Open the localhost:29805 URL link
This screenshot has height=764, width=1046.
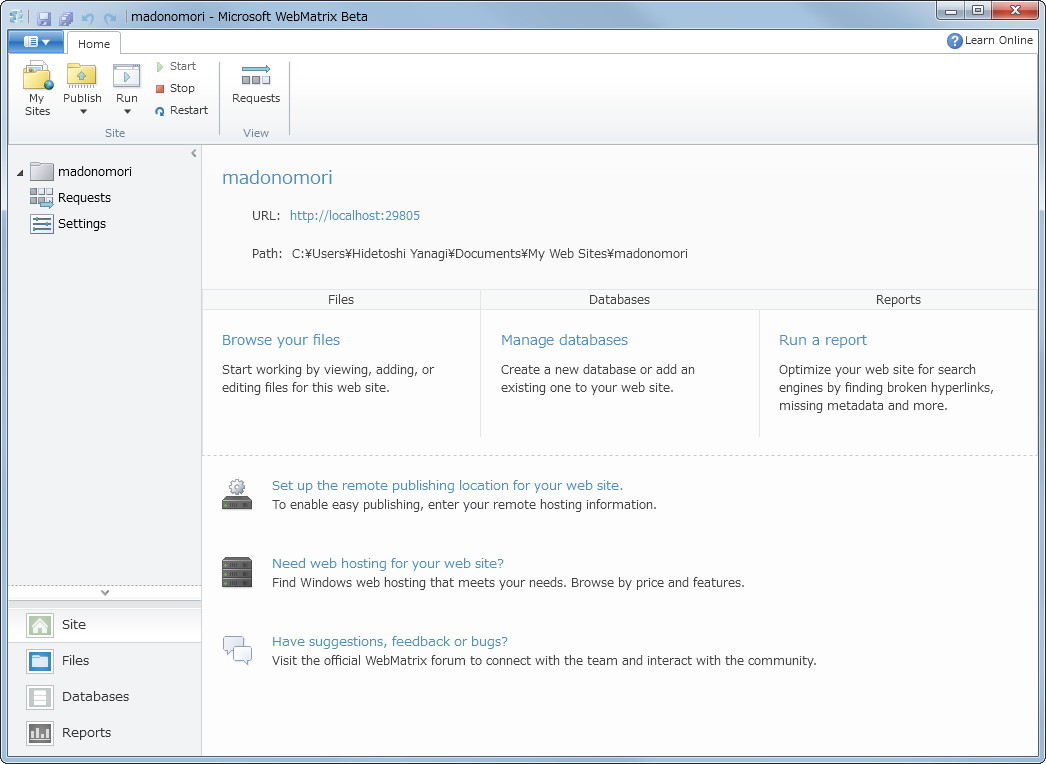click(x=355, y=215)
